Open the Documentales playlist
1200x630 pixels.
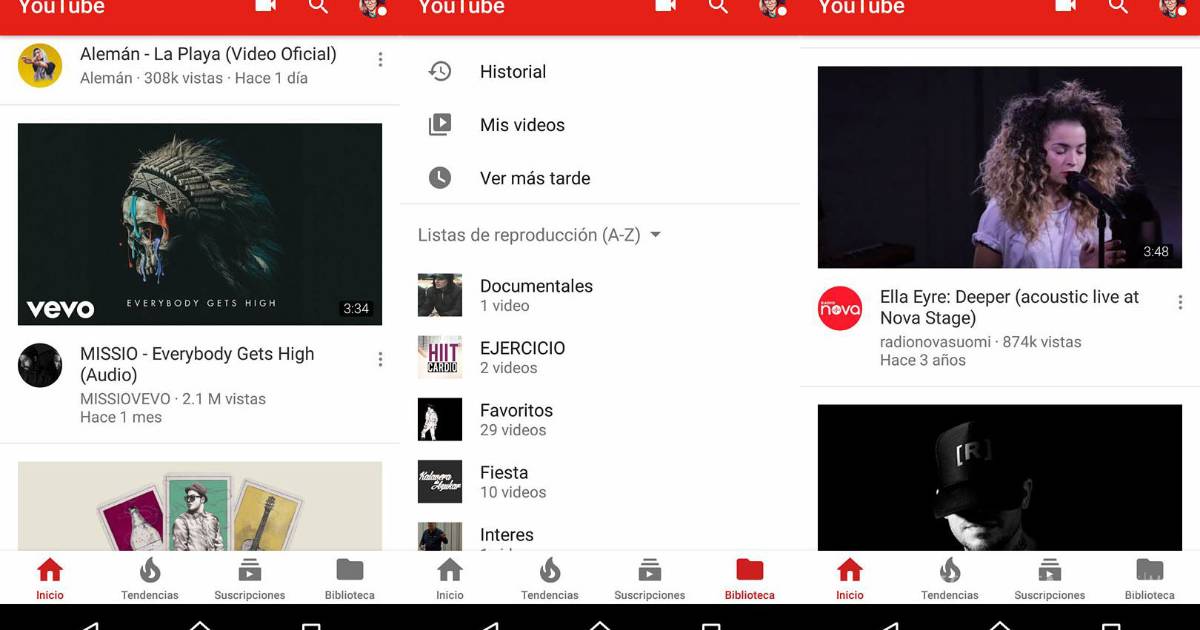[535, 295]
